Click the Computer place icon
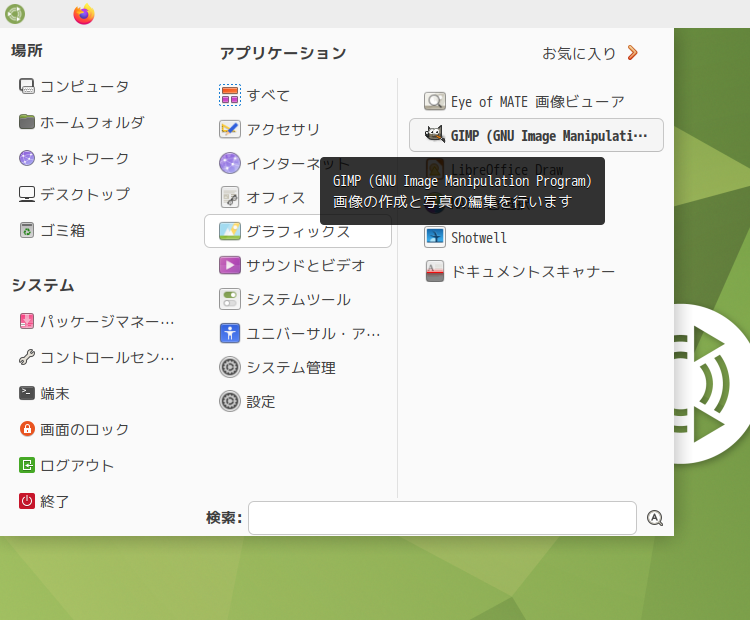The width and height of the screenshot is (750, 620). pyautogui.click(x=27, y=87)
